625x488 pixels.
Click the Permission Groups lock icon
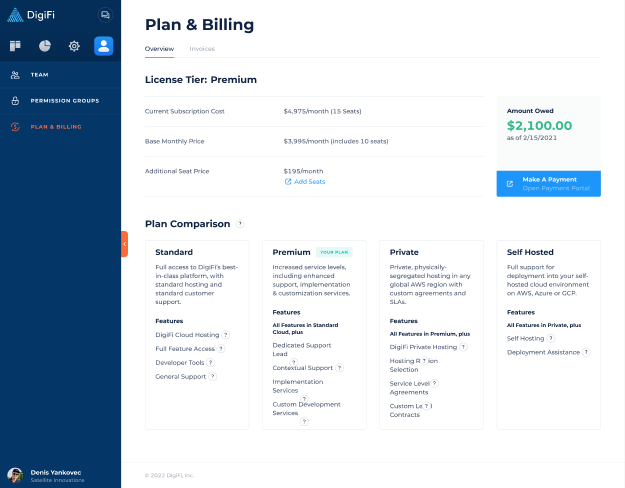click(15, 101)
